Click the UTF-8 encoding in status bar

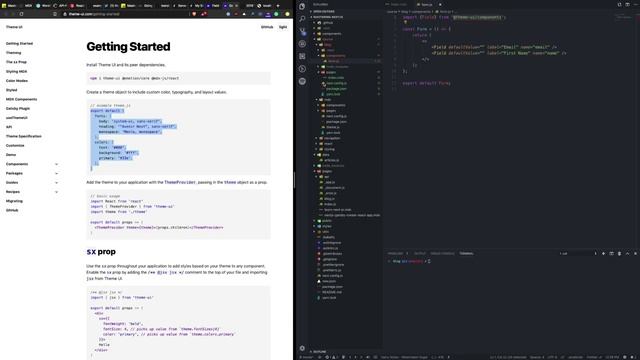pos(552,357)
